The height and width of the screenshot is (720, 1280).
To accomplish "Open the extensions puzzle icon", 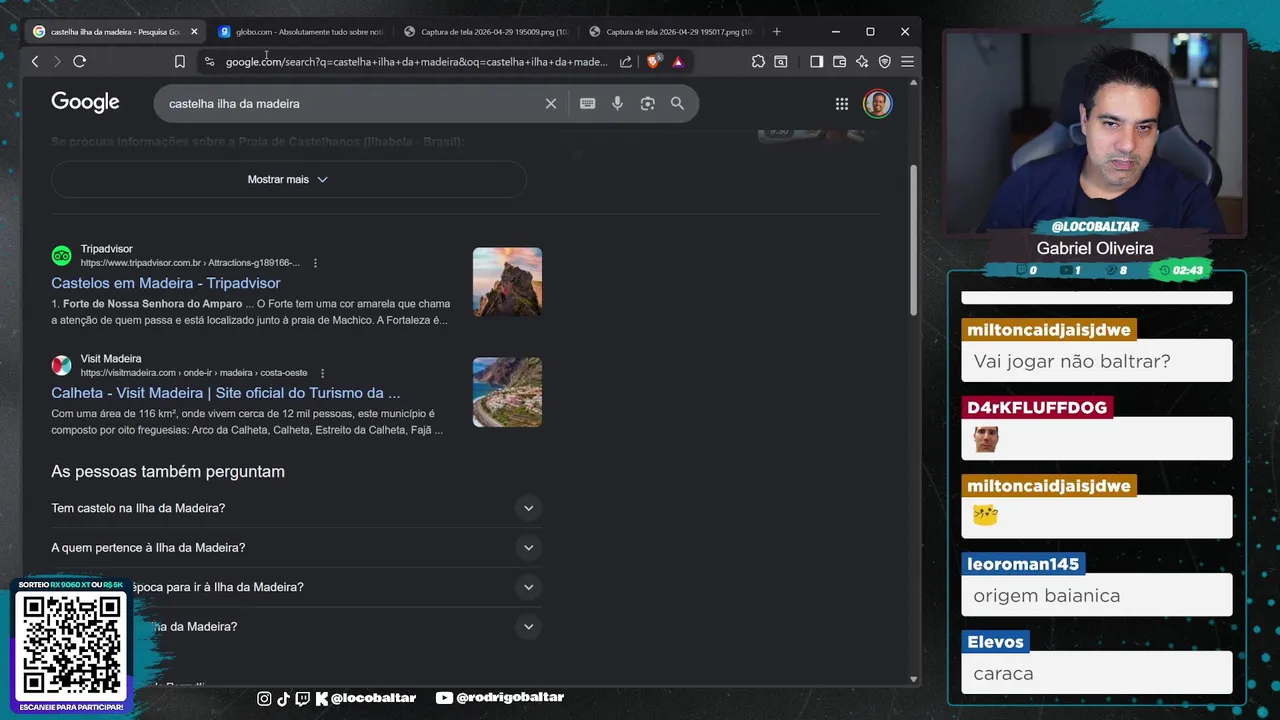I will pyautogui.click(x=758, y=61).
